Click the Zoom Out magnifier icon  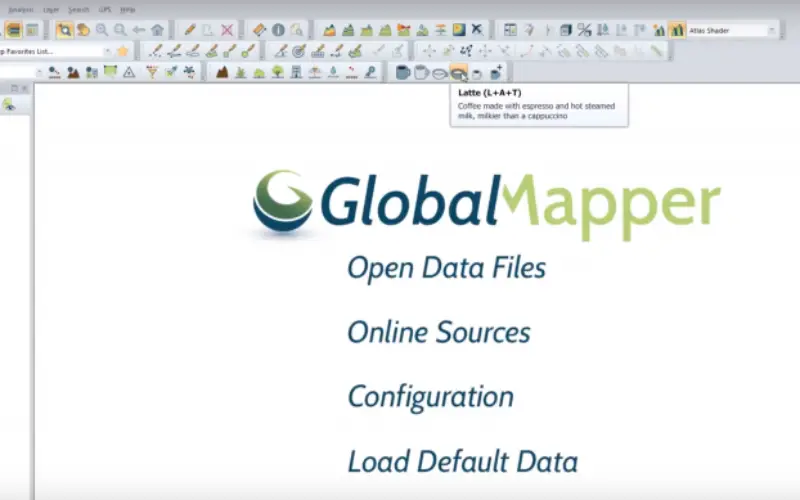(x=120, y=30)
